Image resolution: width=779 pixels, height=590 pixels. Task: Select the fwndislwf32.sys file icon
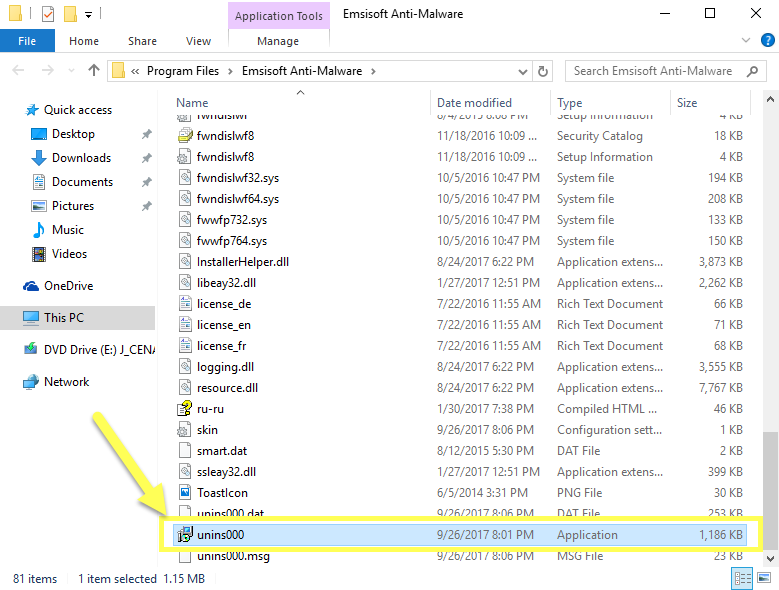coord(185,177)
